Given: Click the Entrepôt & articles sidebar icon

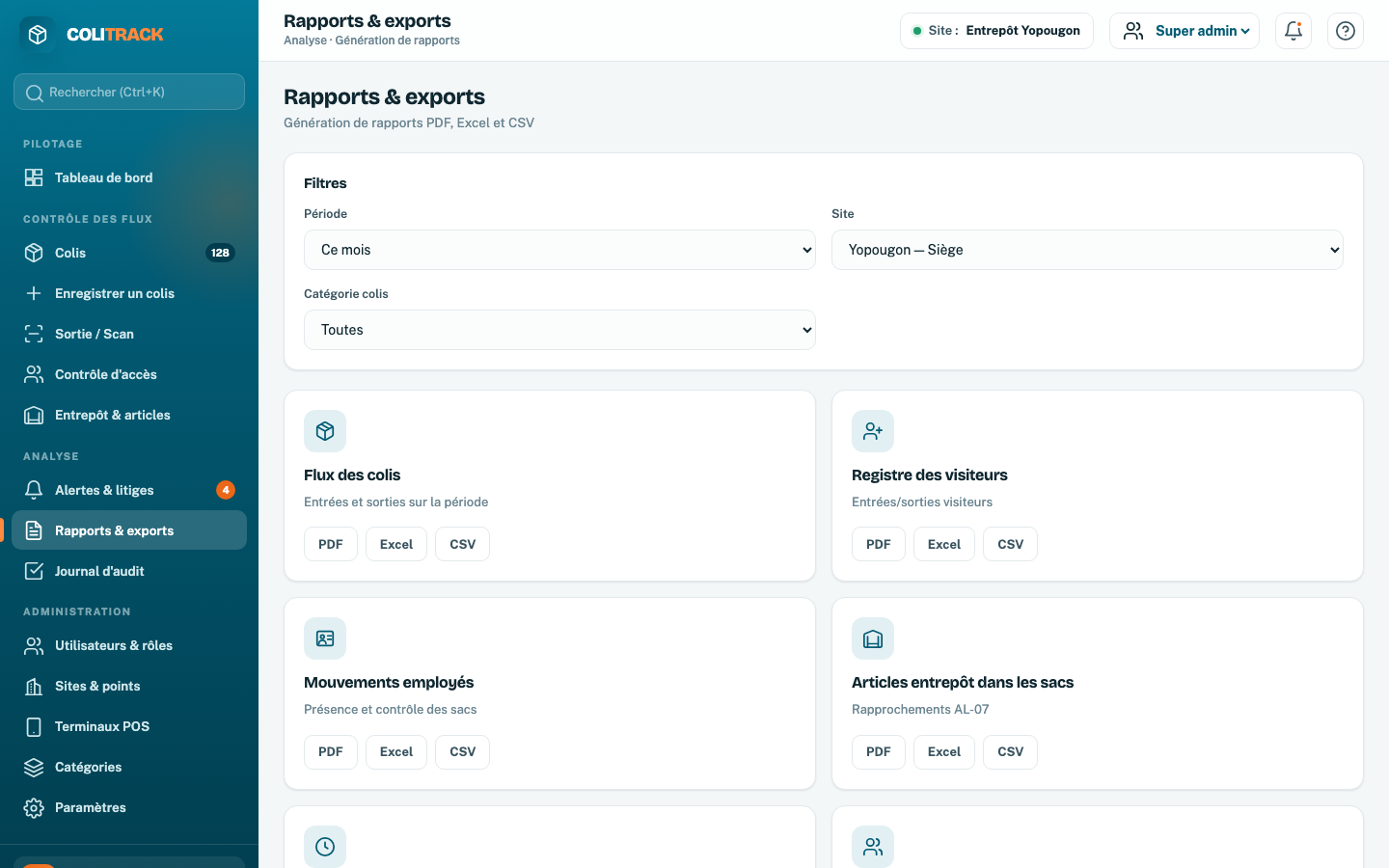Looking at the screenshot, I should point(34,415).
